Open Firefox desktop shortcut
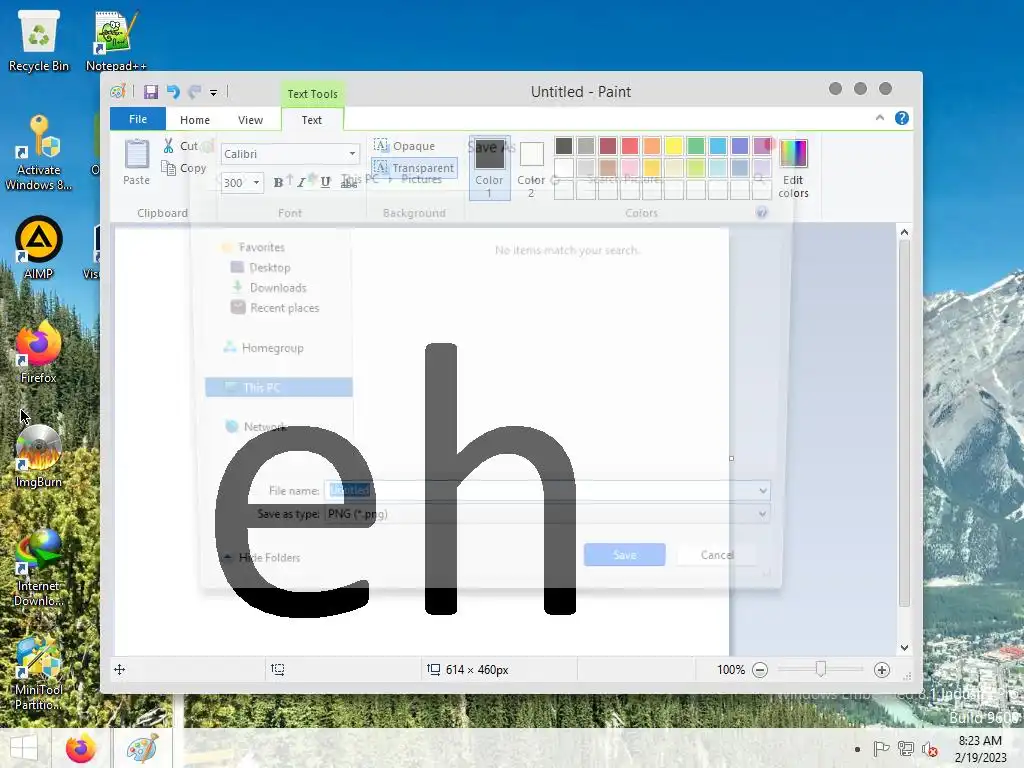1024x768 pixels. [x=39, y=351]
